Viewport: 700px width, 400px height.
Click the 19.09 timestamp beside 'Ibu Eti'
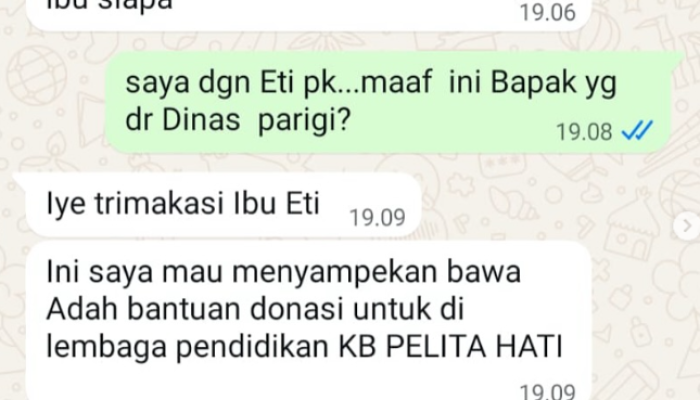[x=377, y=218]
